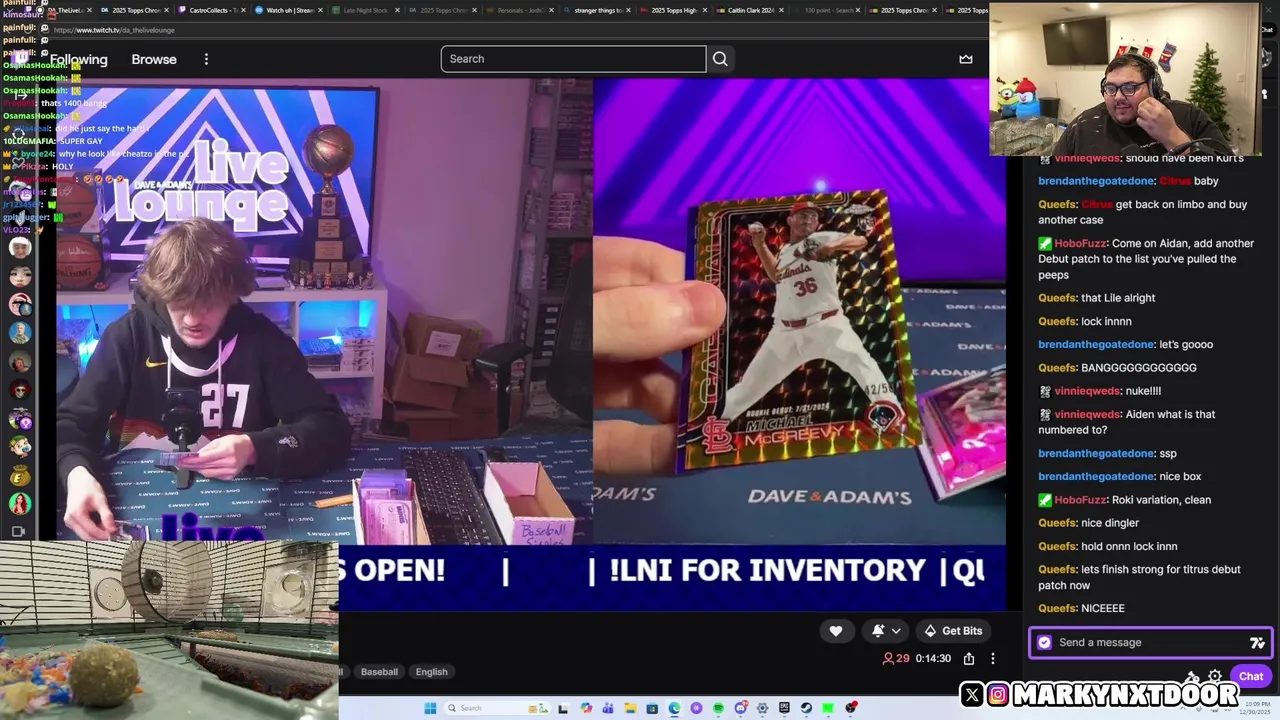The height and width of the screenshot is (720, 1280).
Task: Click username on 'Queefs: NICEEEE' message
Action: (x=1057, y=608)
